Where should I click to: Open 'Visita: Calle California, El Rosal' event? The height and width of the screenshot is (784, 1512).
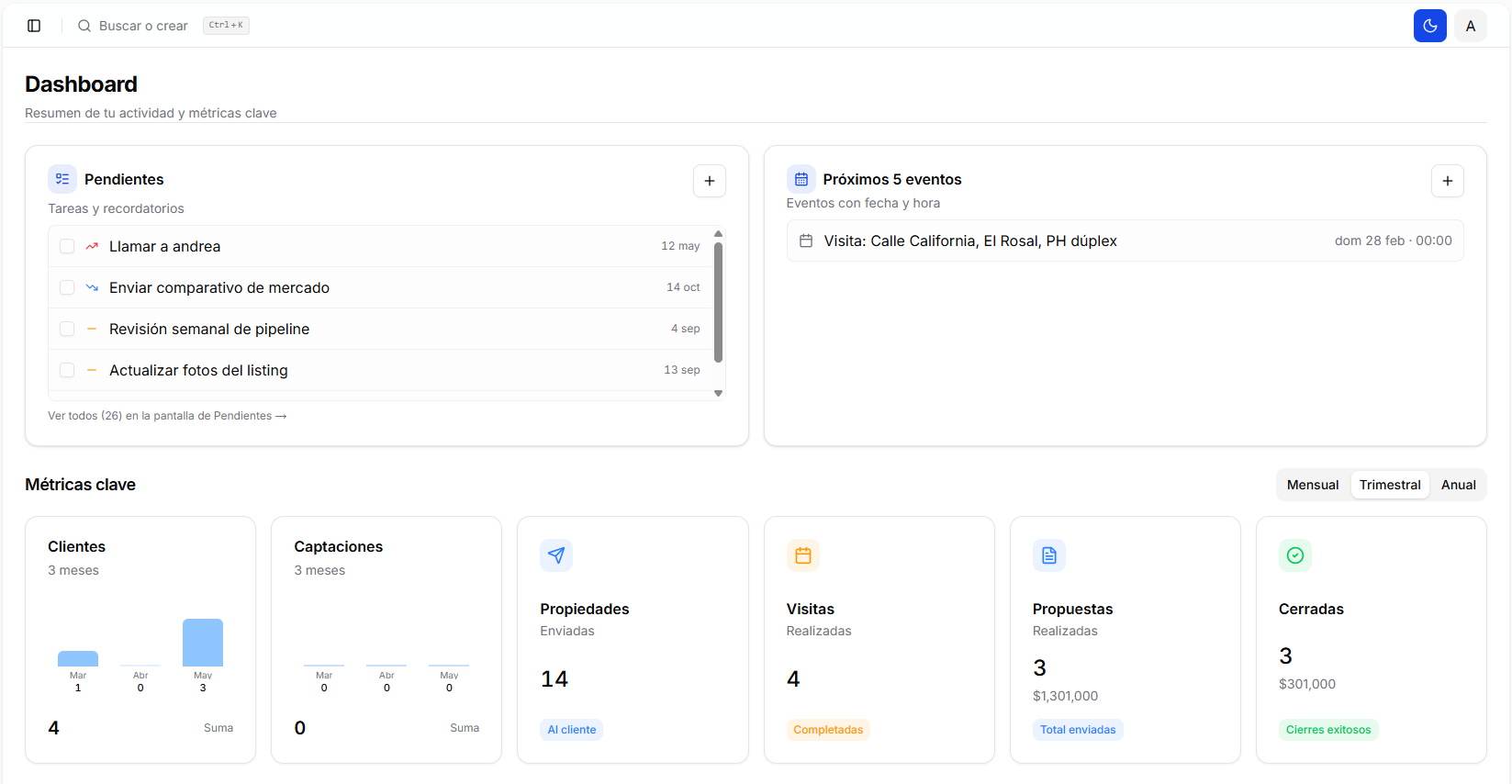[x=1125, y=241]
